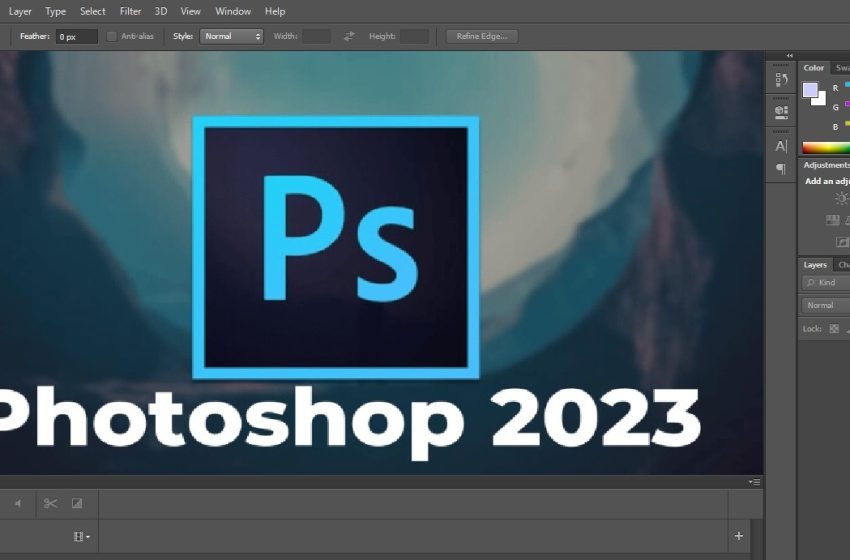Open the Character panel icon
The width and height of the screenshot is (850, 560).
[781, 146]
